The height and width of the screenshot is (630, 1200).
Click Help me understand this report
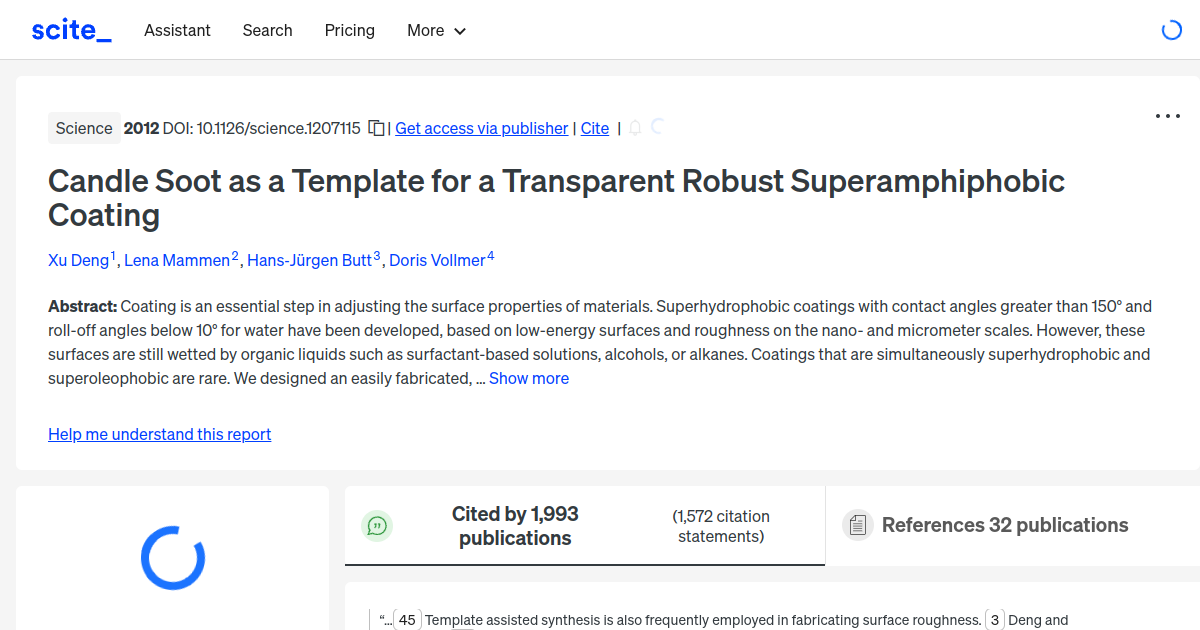point(159,434)
